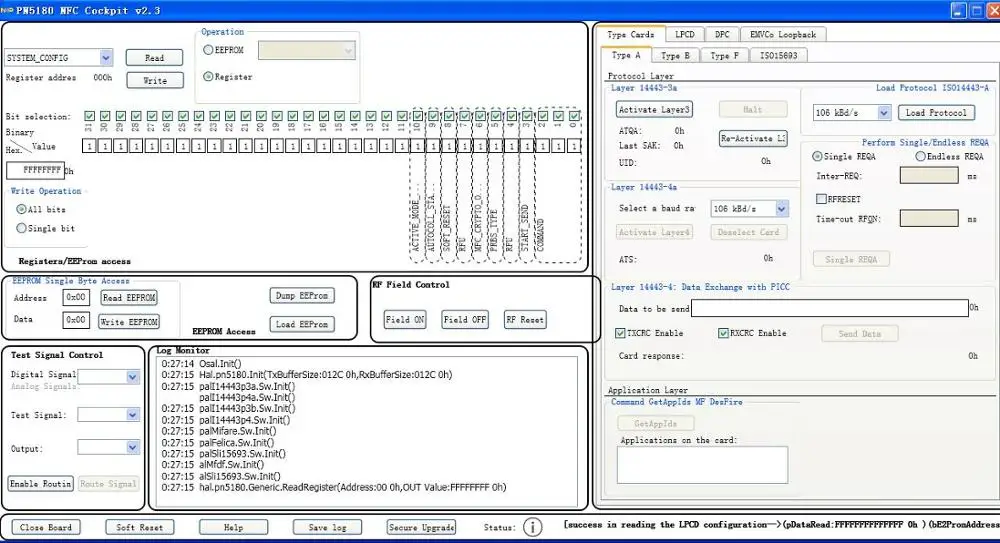Open the Digital Signal dropdown

pyautogui.click(x=132, y=377)
